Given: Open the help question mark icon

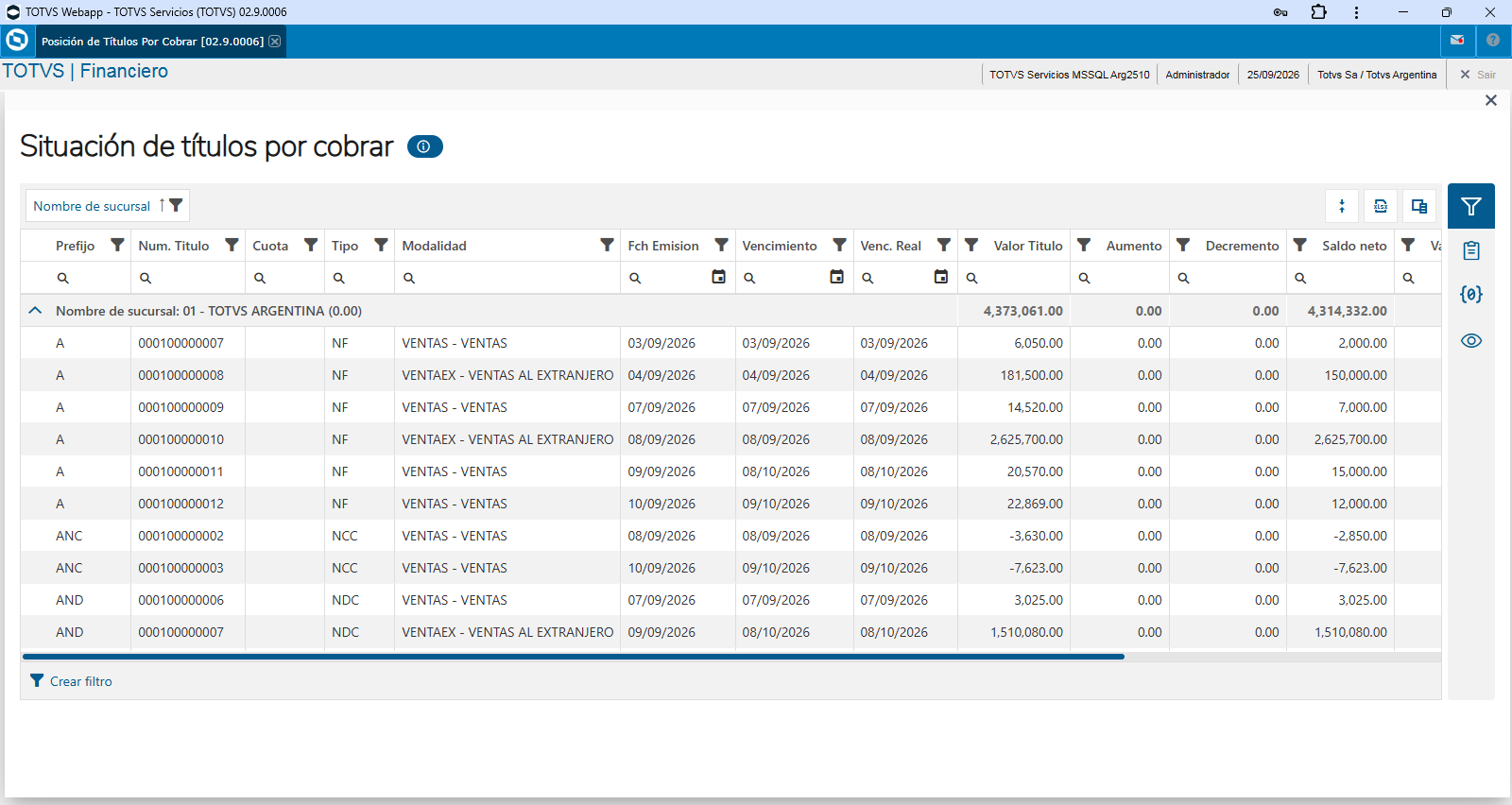Looking at the screenshot, I should tap(1493, 41).
